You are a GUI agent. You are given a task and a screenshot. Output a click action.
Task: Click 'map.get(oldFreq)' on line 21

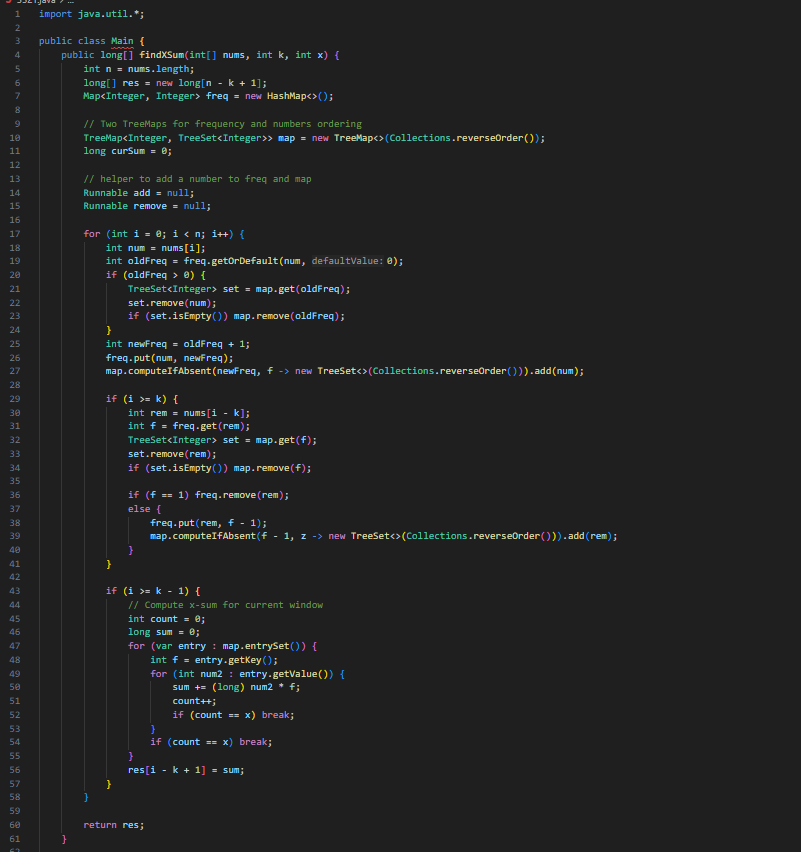pos(301,289)
